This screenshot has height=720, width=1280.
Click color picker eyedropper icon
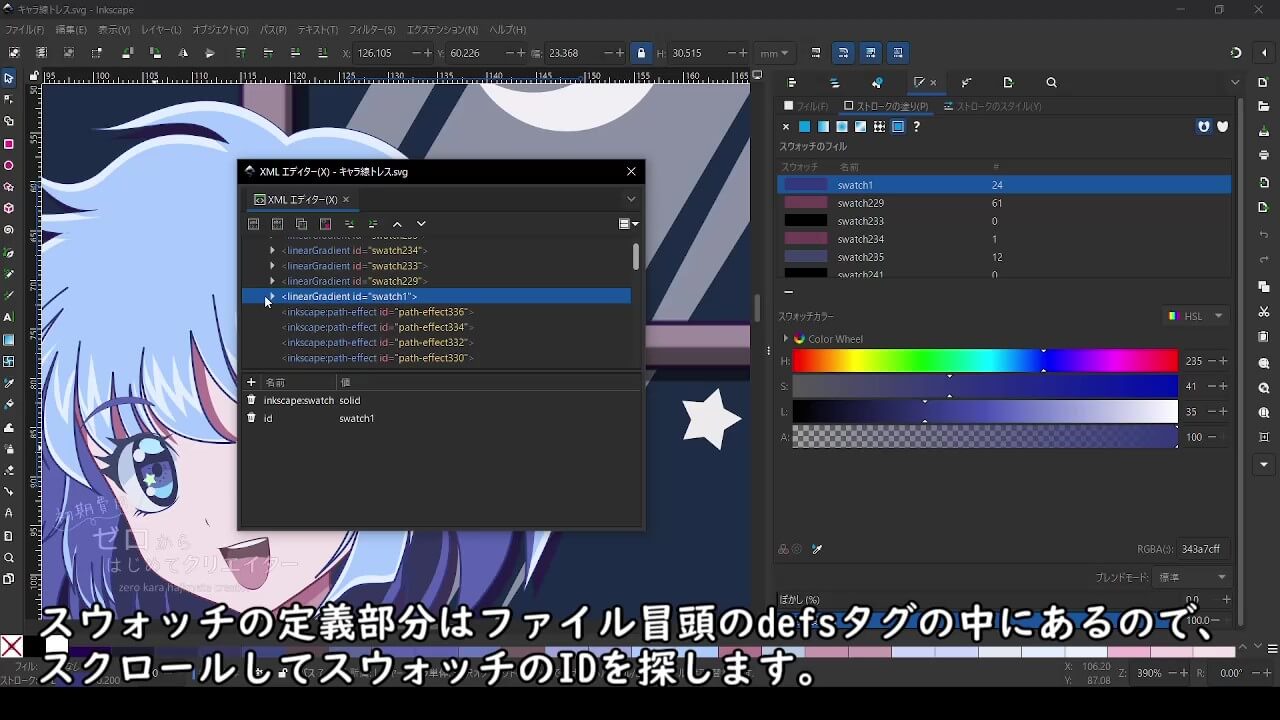[817, 549]
